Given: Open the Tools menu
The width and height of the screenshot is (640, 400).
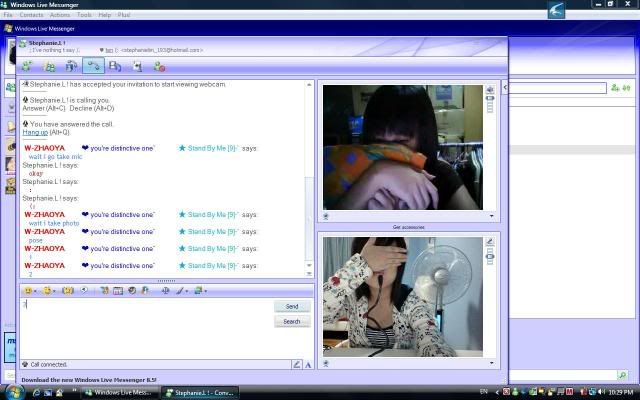Looking at the screenshot, I should (x=84, y=15).
